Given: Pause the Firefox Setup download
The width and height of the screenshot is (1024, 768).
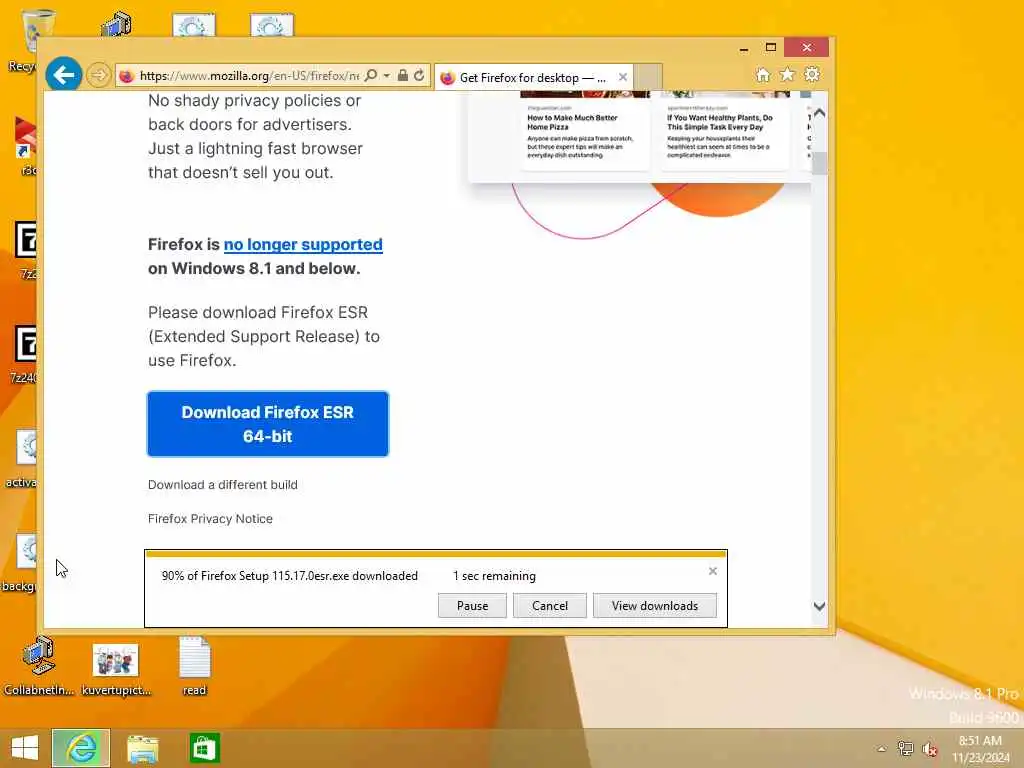Looking at the screenshot, I should (472, 605).
